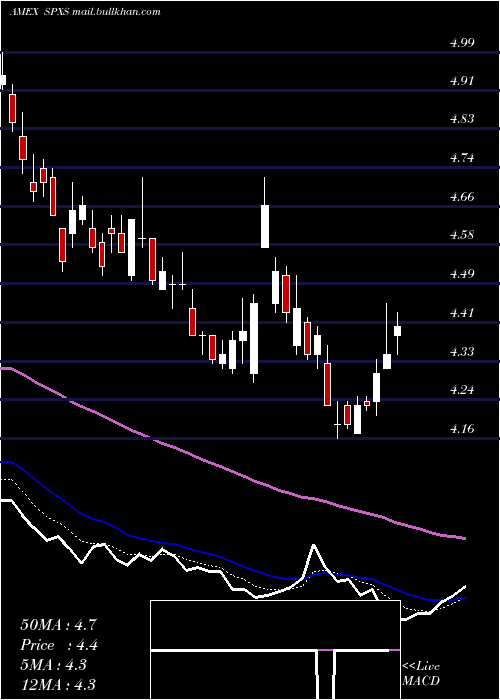Click the 4.66 price axis label
Image resolution: width=500 pixels, height=700 pixels.
[462, 196]
